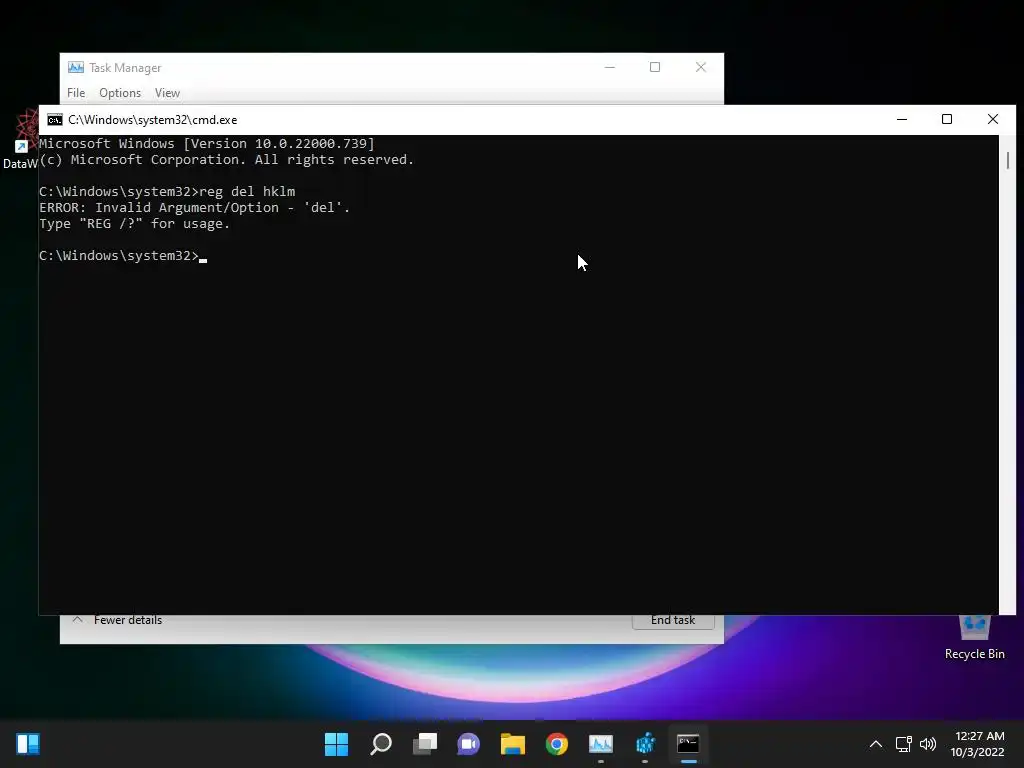Open Task Manager Options menu

coord(120,93)
